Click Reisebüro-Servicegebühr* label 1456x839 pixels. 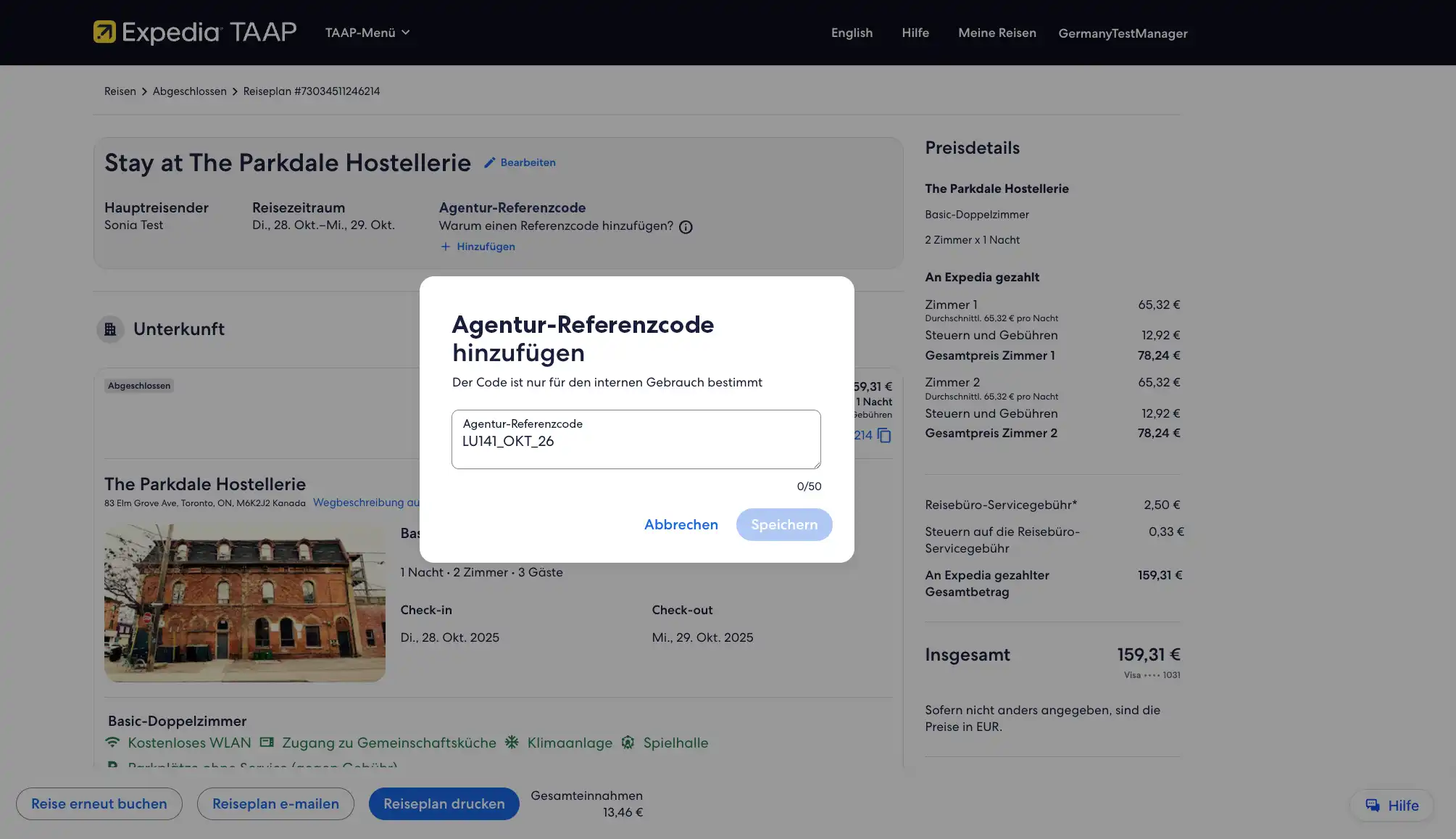click(x=1001, y=505)
